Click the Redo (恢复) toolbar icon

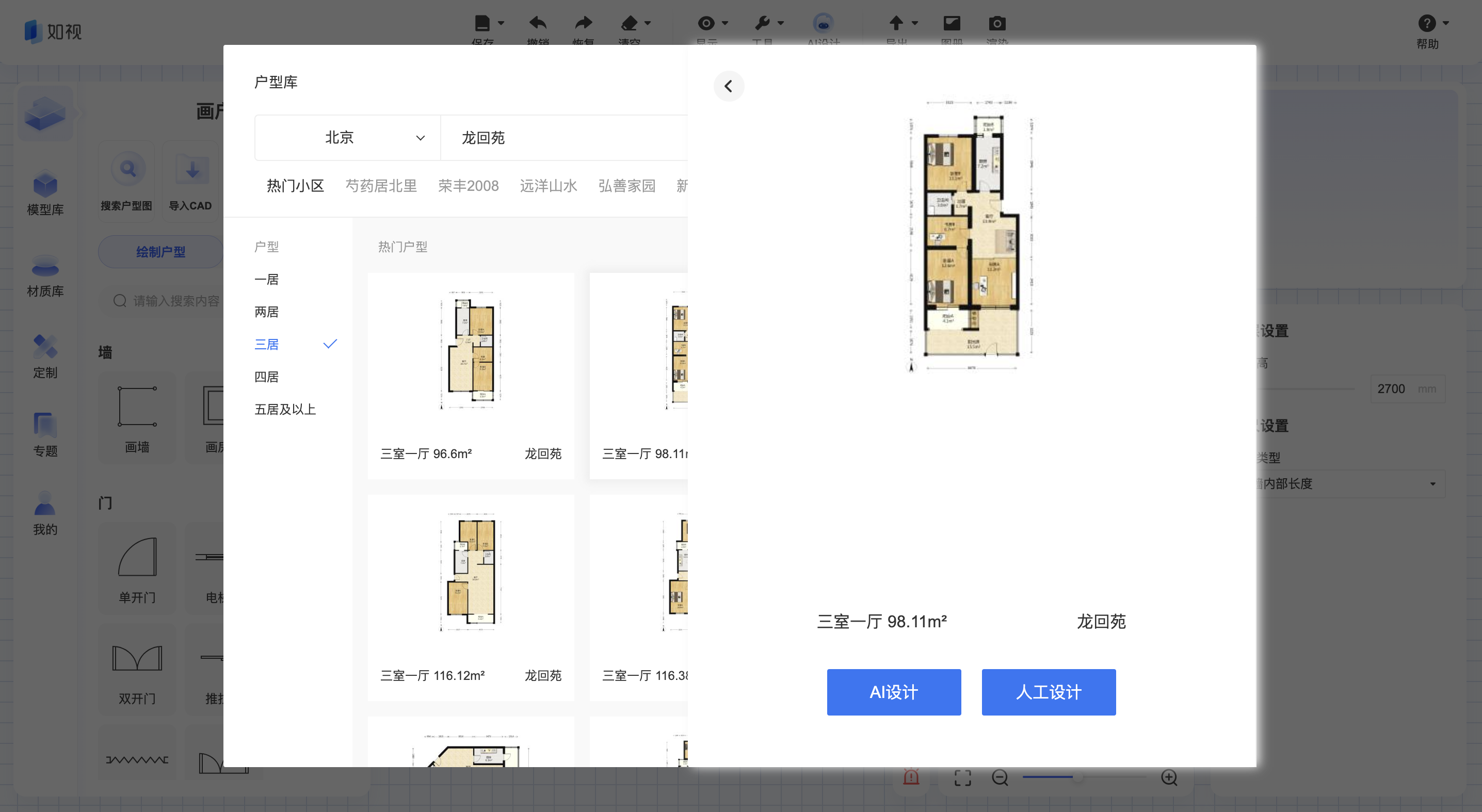pyautogui.click(x=584, y=24)
